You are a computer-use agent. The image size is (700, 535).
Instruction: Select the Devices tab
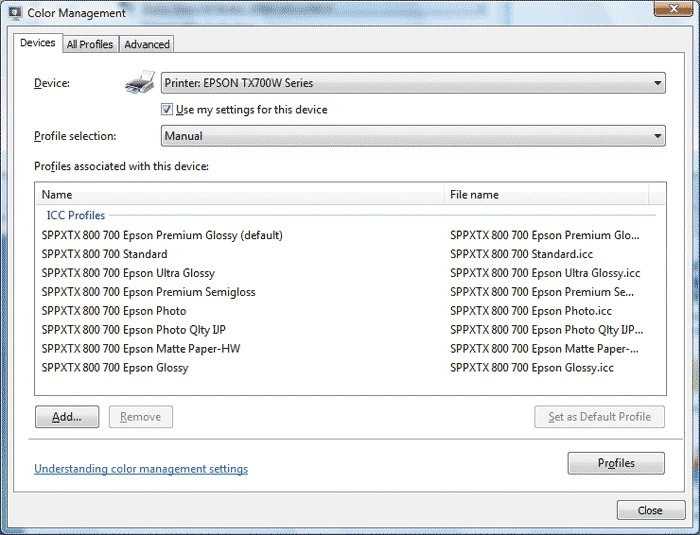tap(38, 43)
